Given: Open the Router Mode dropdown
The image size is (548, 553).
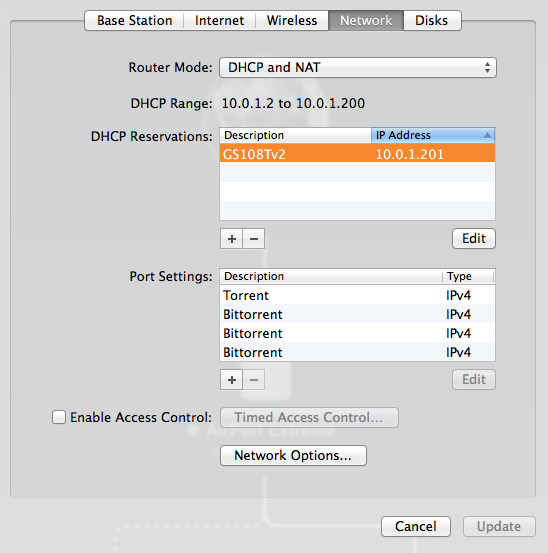Looking at the screenshot, I should (x=358, y=67).
